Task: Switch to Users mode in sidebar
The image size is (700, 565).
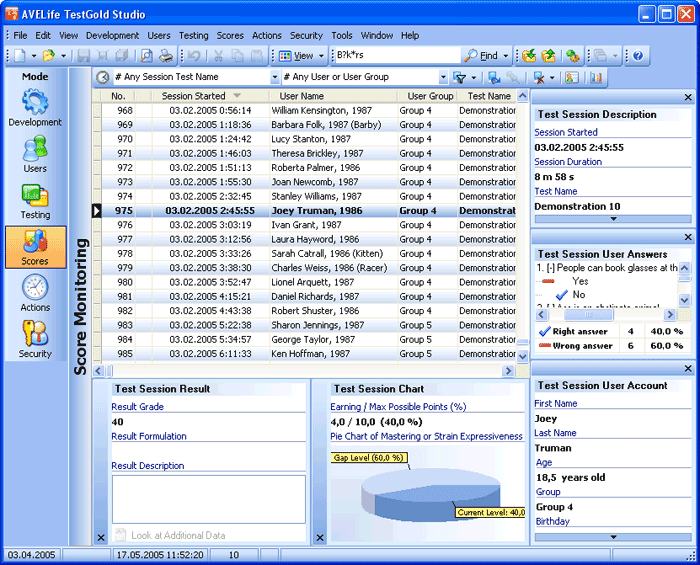Action: pos(35,154)
